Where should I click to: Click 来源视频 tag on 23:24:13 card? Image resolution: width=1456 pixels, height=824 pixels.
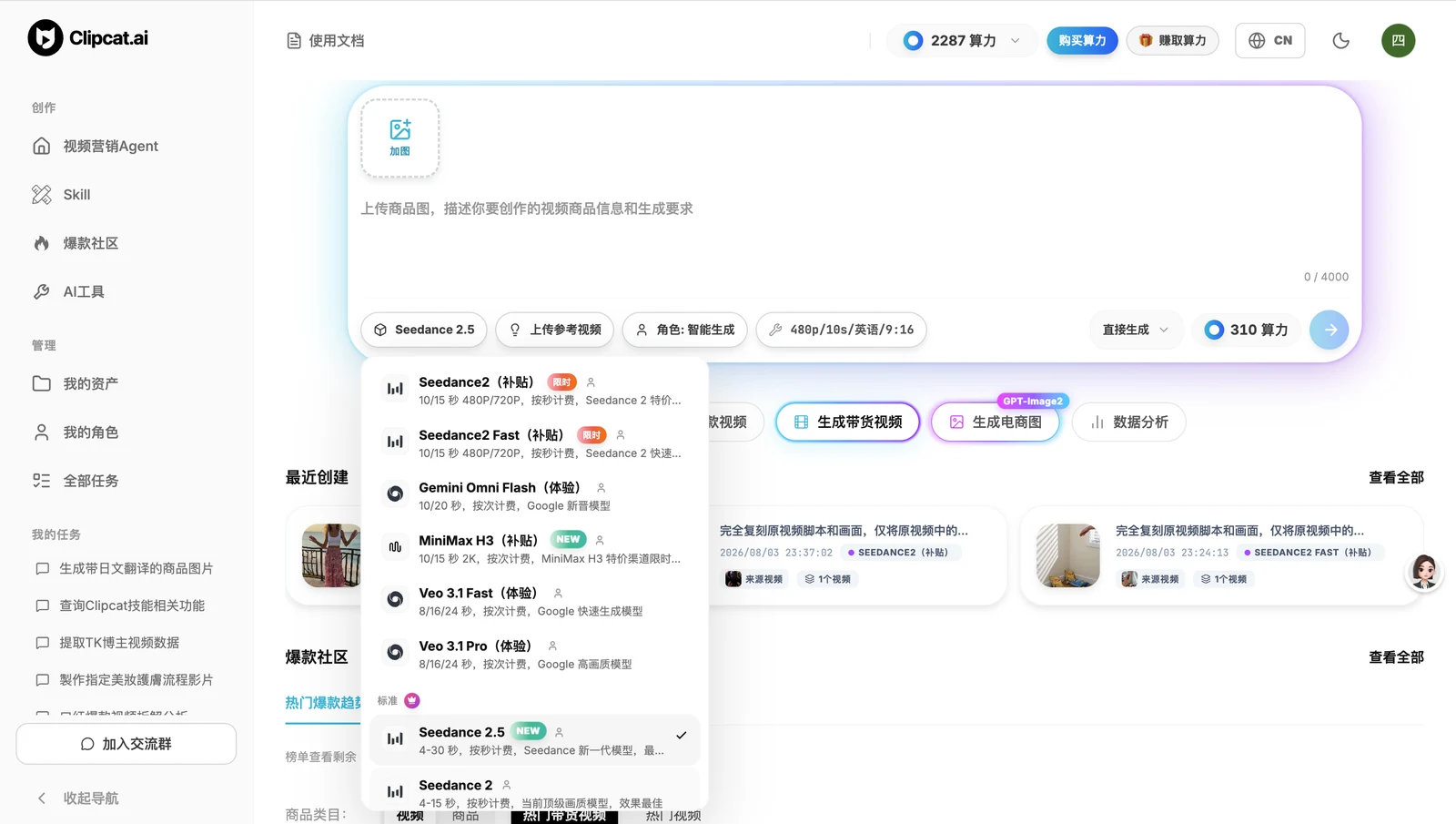[x=1150, y=579]
